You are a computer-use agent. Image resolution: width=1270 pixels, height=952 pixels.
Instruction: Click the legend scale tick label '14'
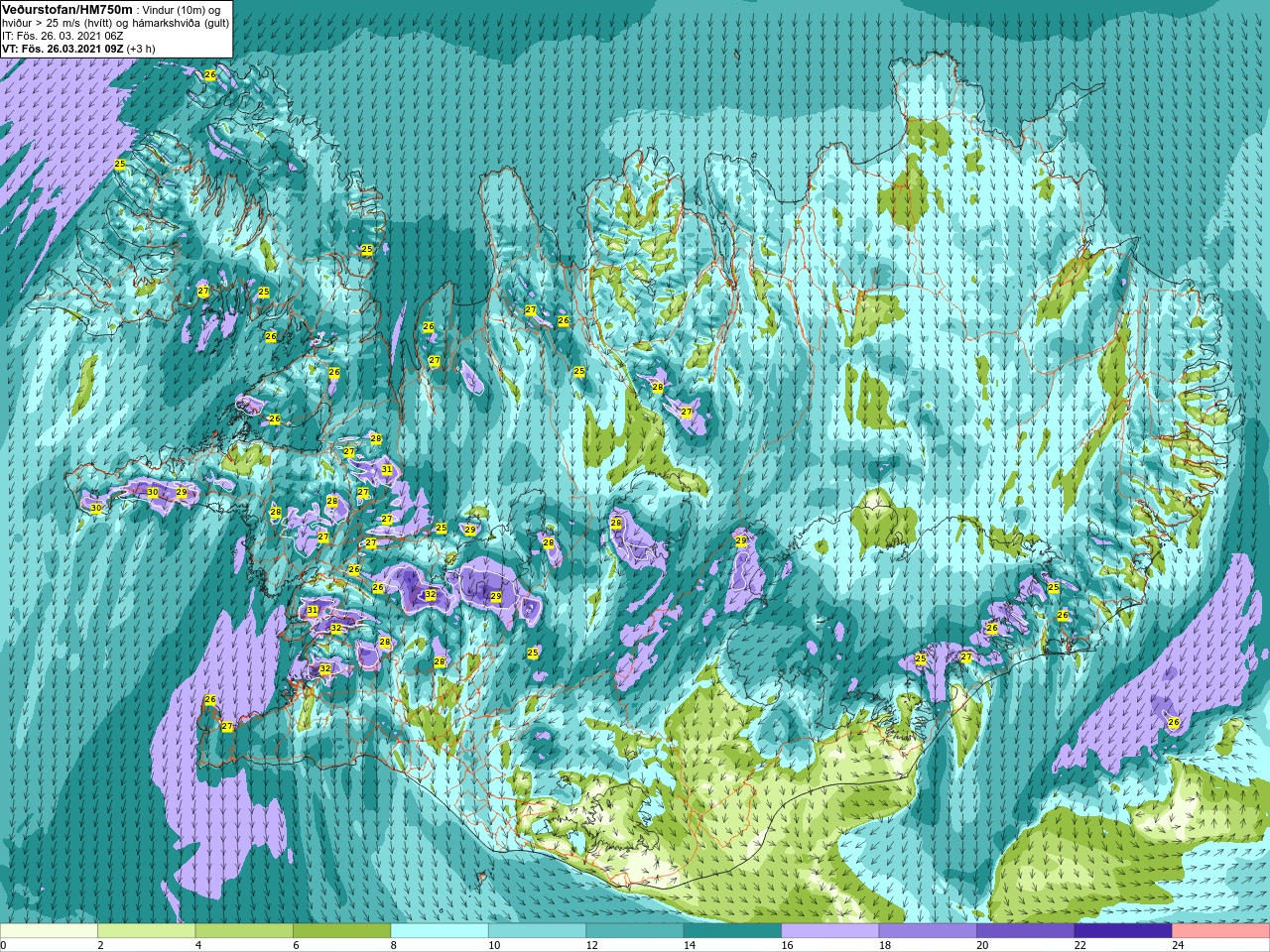[x=690, y=945]
